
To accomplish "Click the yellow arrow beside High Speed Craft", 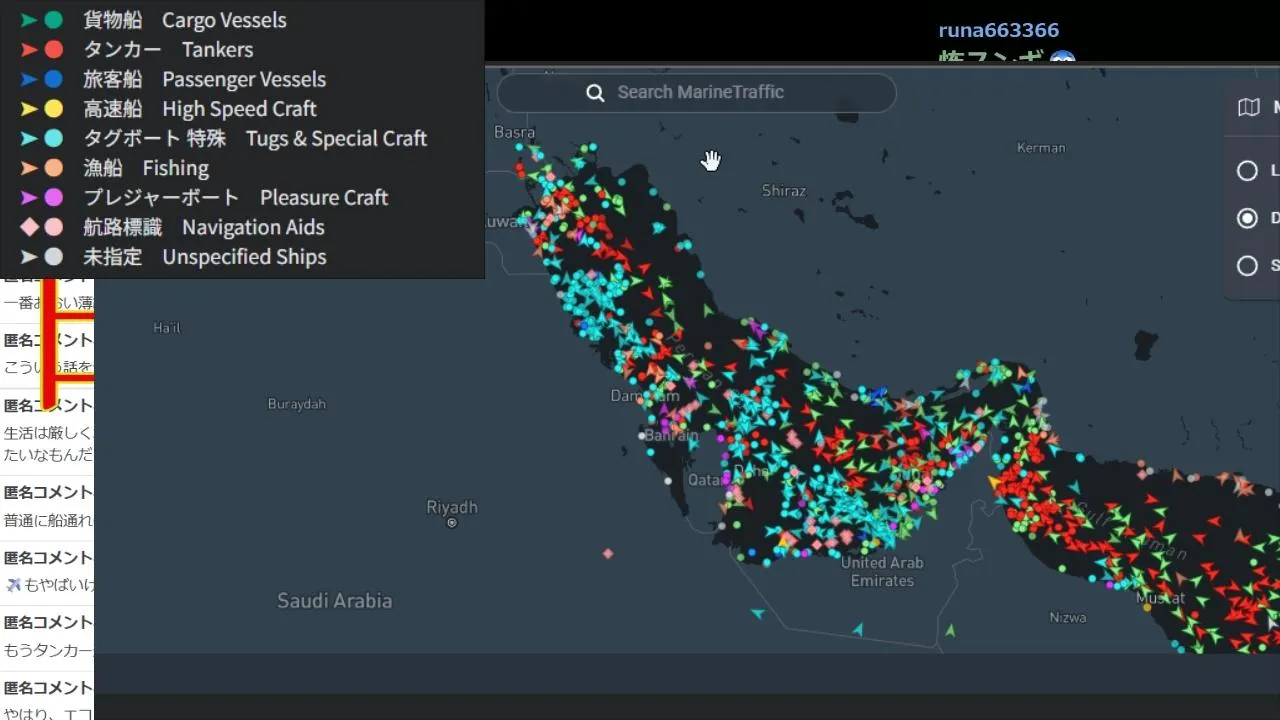I will tap(29, 109).
